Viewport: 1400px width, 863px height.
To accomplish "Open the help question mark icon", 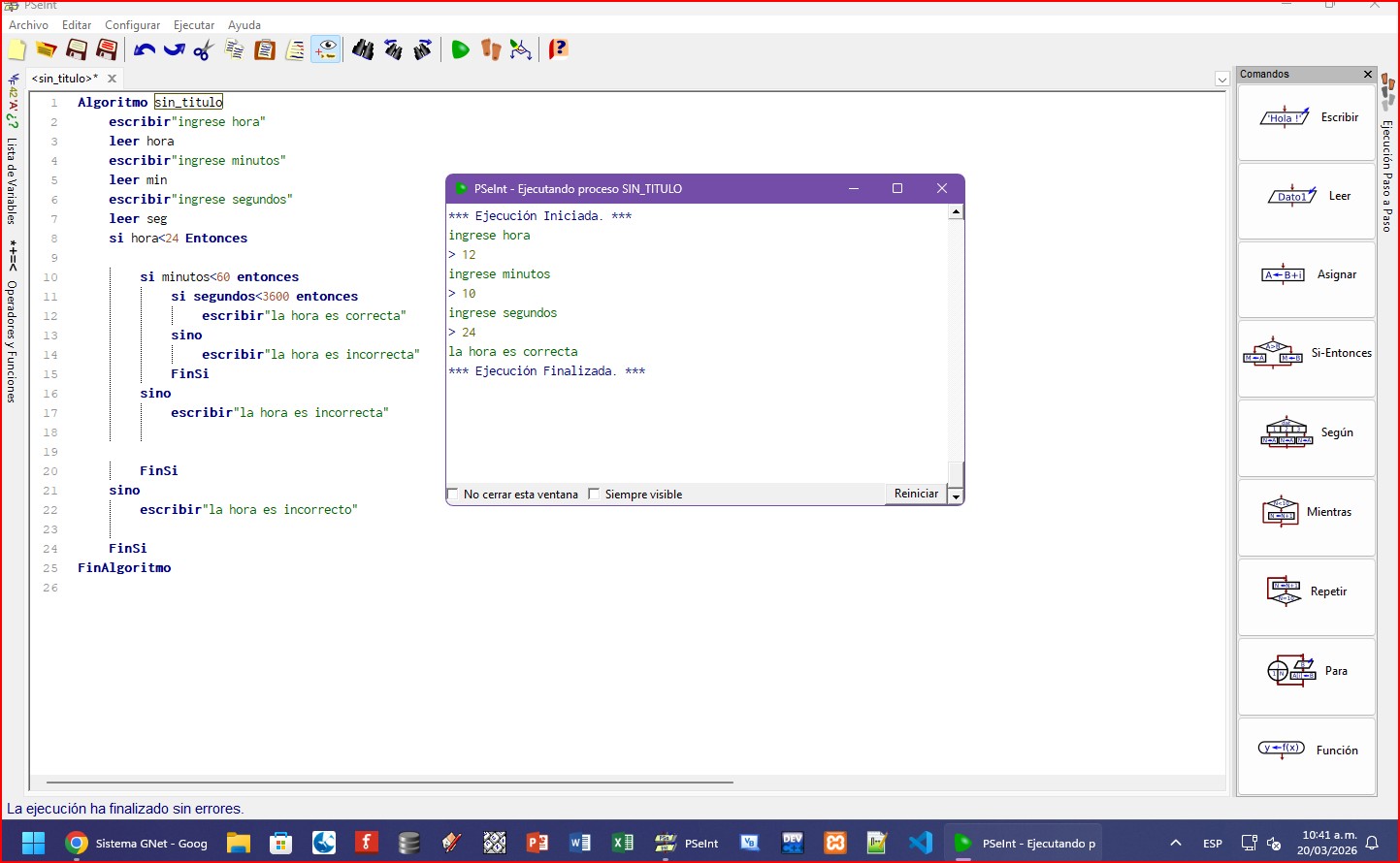I will [x=558, y=49].
